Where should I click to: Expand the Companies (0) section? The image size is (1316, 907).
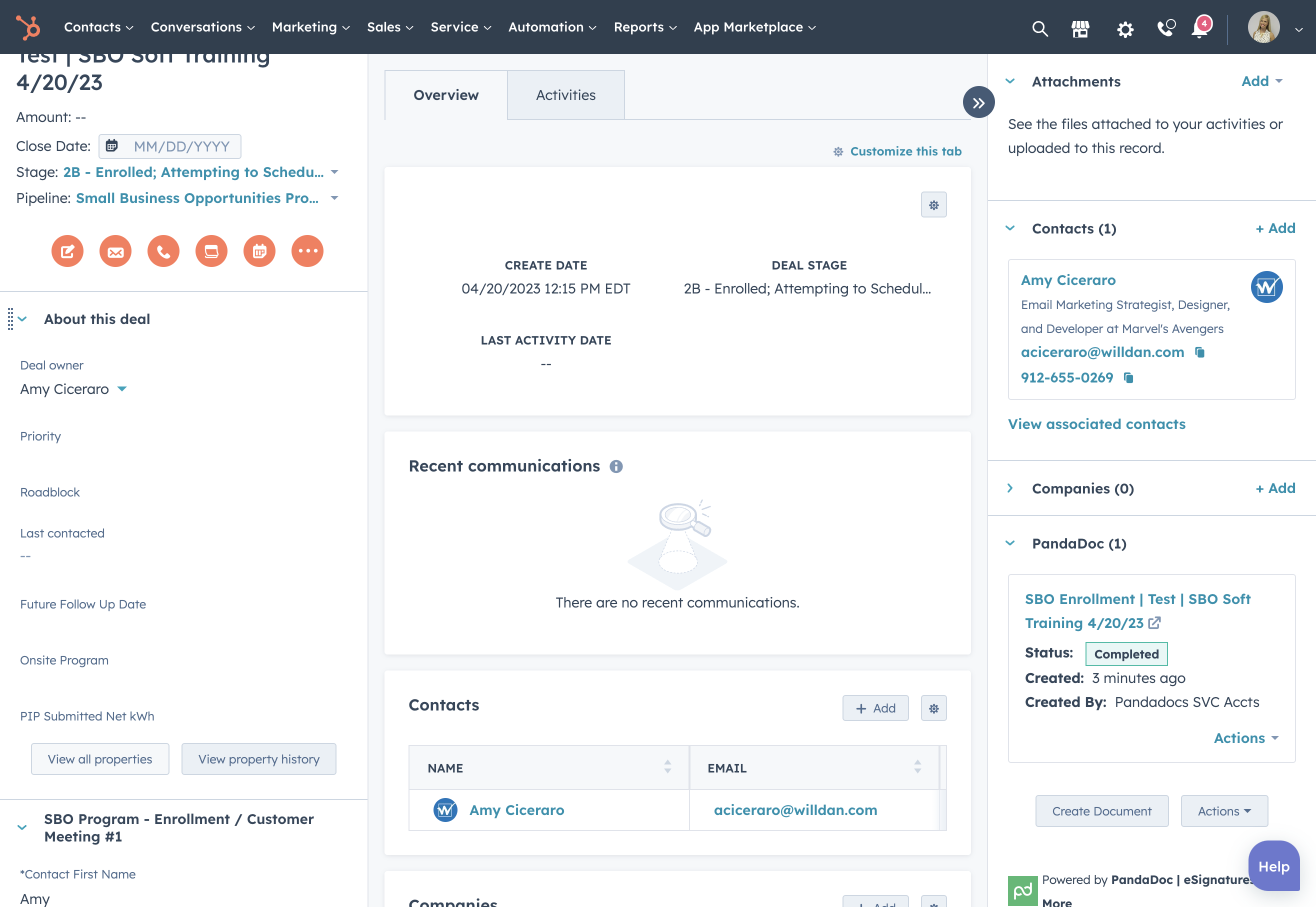pyautogui.click(x=1009, y=488)
